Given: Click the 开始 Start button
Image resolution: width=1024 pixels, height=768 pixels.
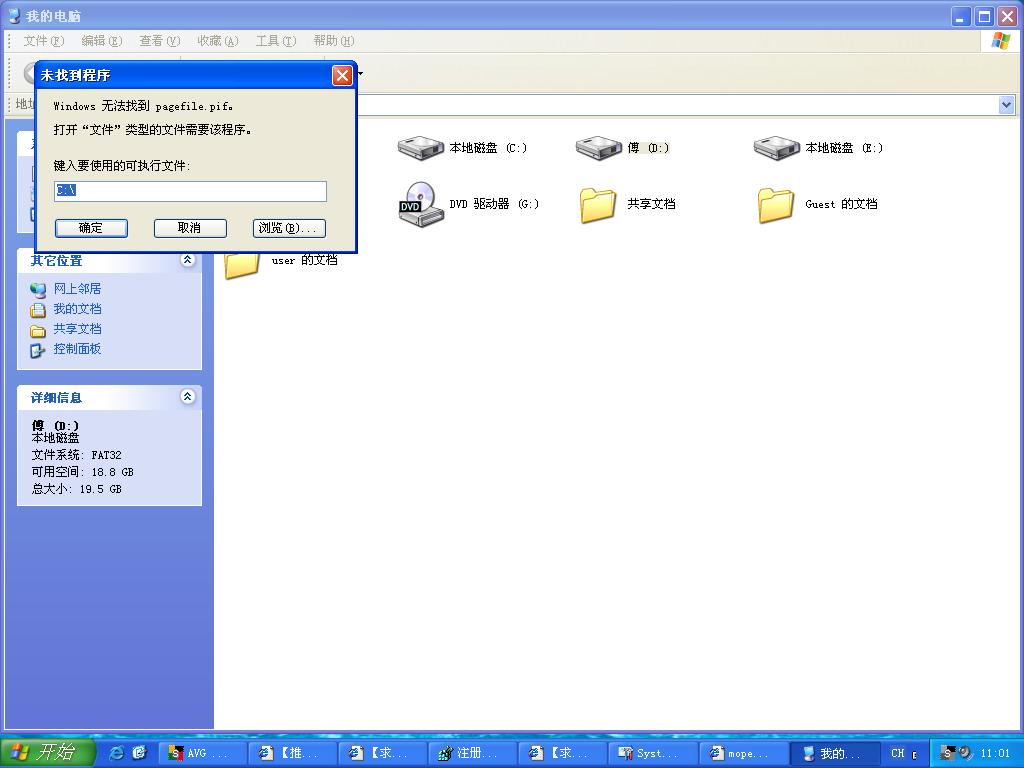Looking at the screenshot, I should point(48,752).
